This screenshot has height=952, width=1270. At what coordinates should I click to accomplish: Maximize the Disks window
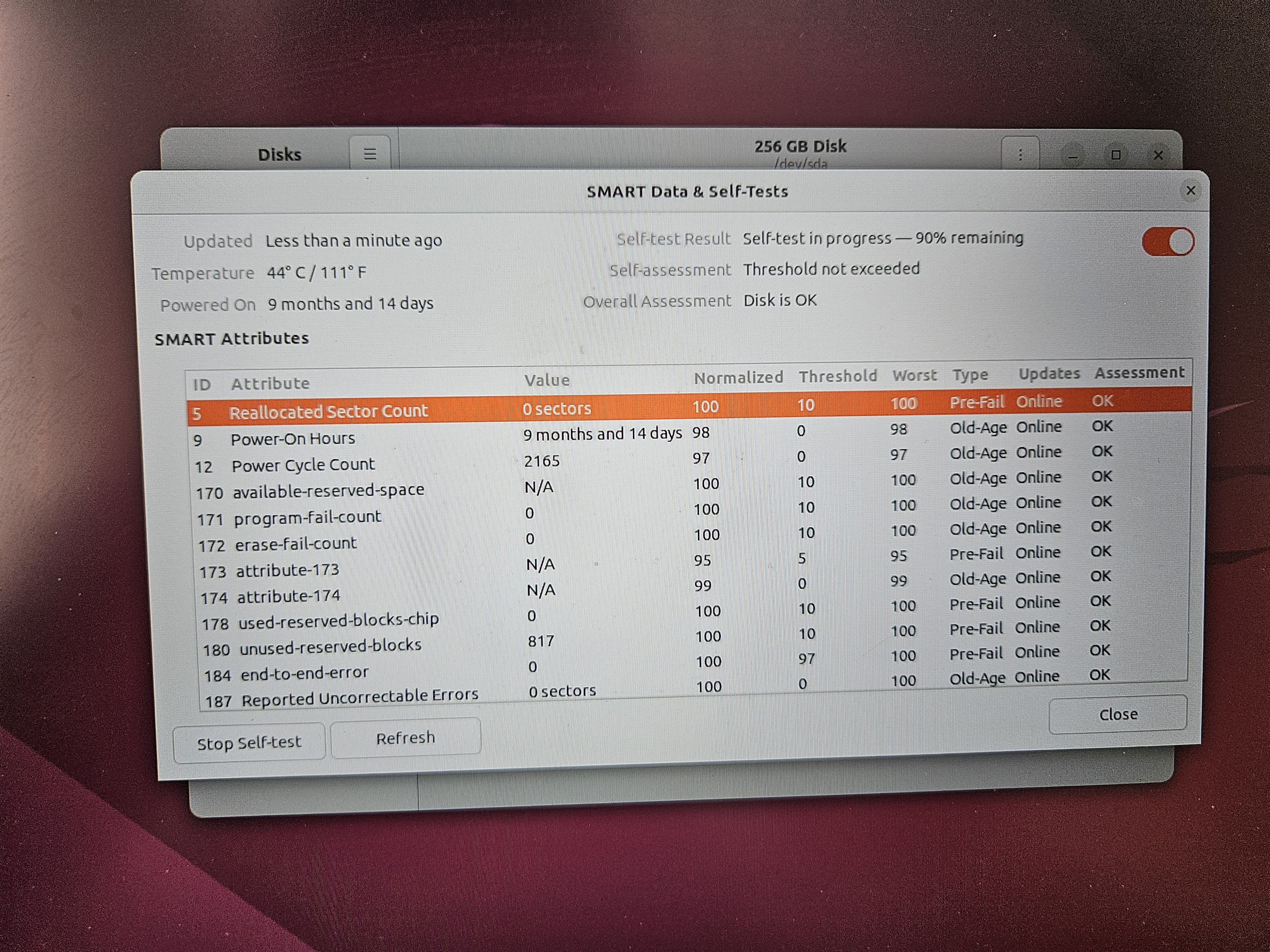(x=1116, y=155)
